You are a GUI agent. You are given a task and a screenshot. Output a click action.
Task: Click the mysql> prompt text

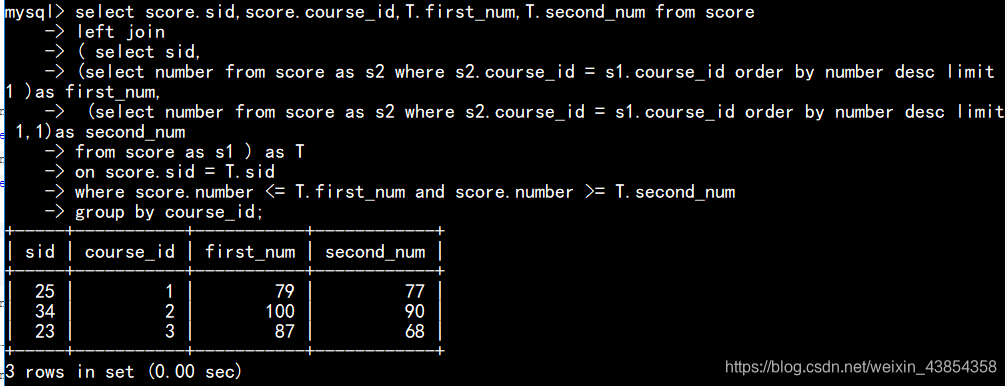[x=35, y=12]
